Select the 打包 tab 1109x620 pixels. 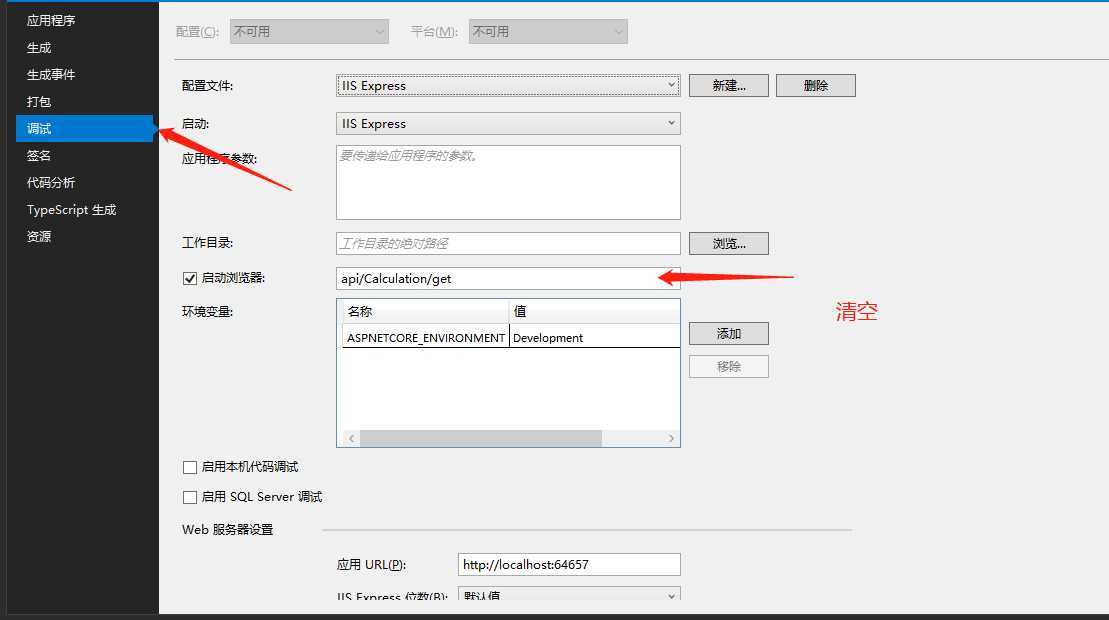coord(39,101)
